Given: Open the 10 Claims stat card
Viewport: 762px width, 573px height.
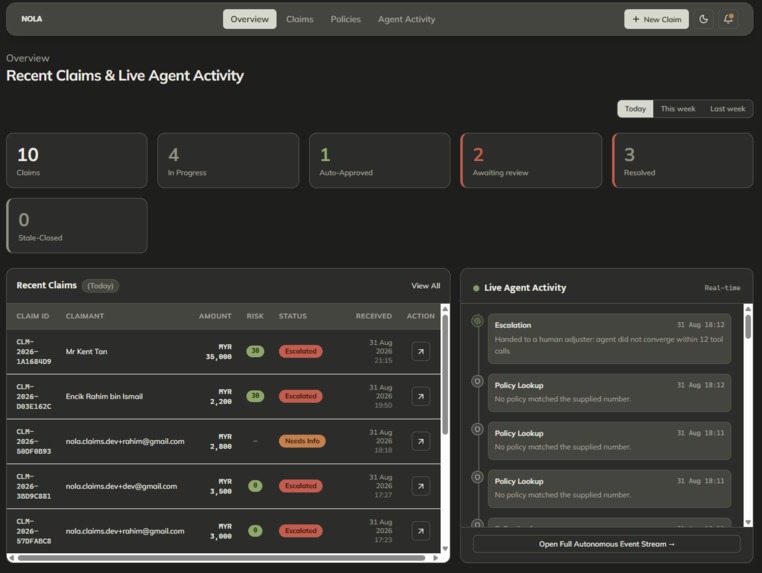Looking at the screenshot, I should pos(77,160).
